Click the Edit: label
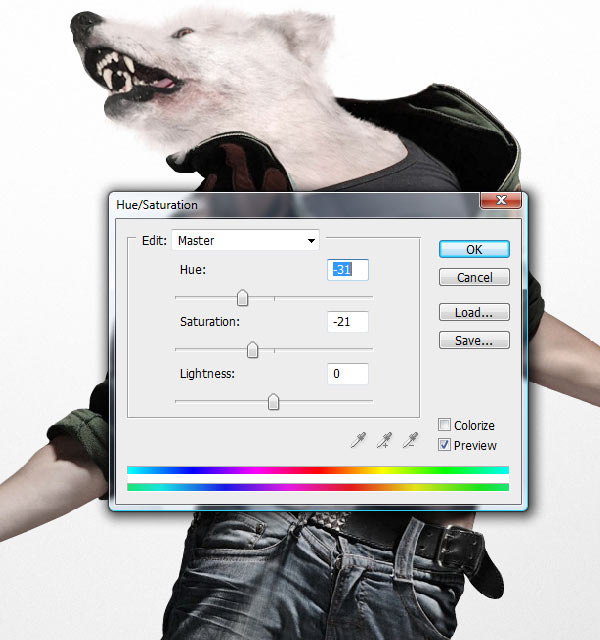This screenshot has height=640, width=600. click(154, 240)
